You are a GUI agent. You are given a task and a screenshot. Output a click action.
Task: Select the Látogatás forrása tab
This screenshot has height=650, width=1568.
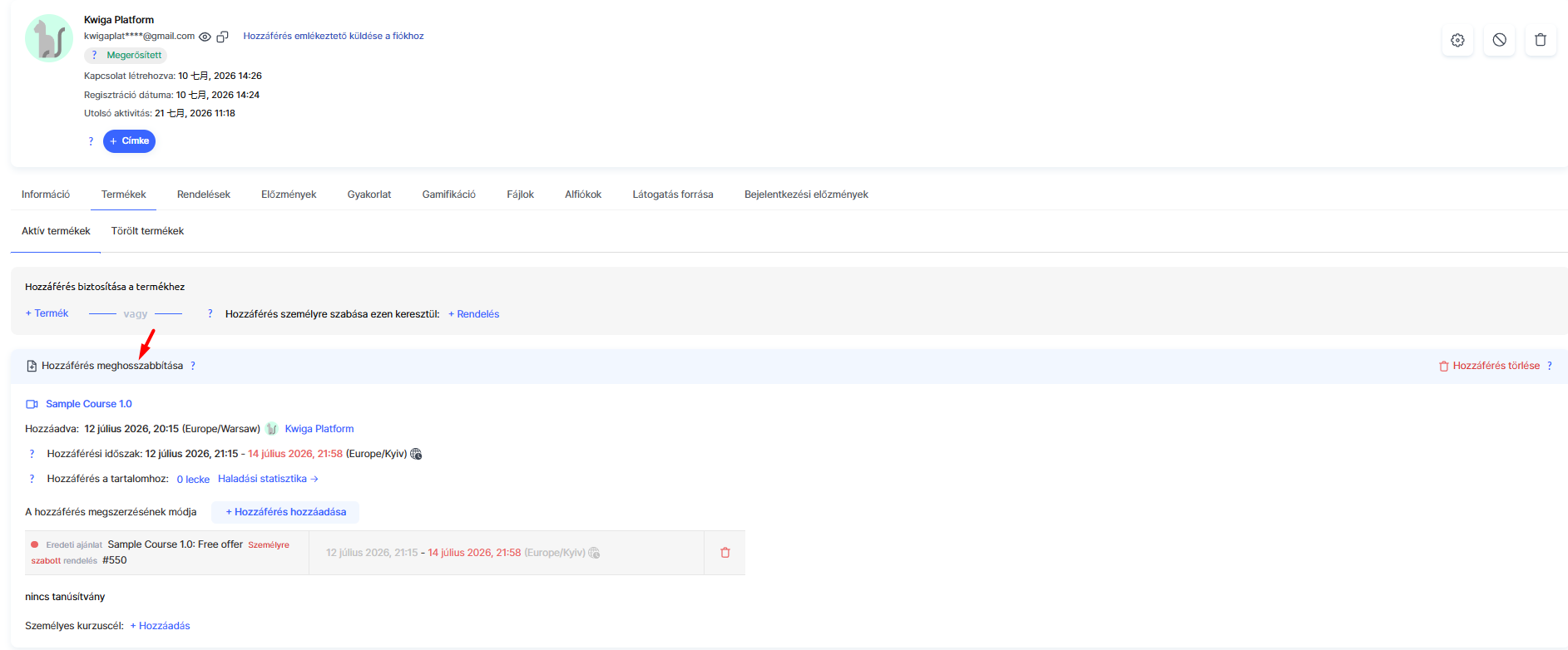(x=673, y=195)
